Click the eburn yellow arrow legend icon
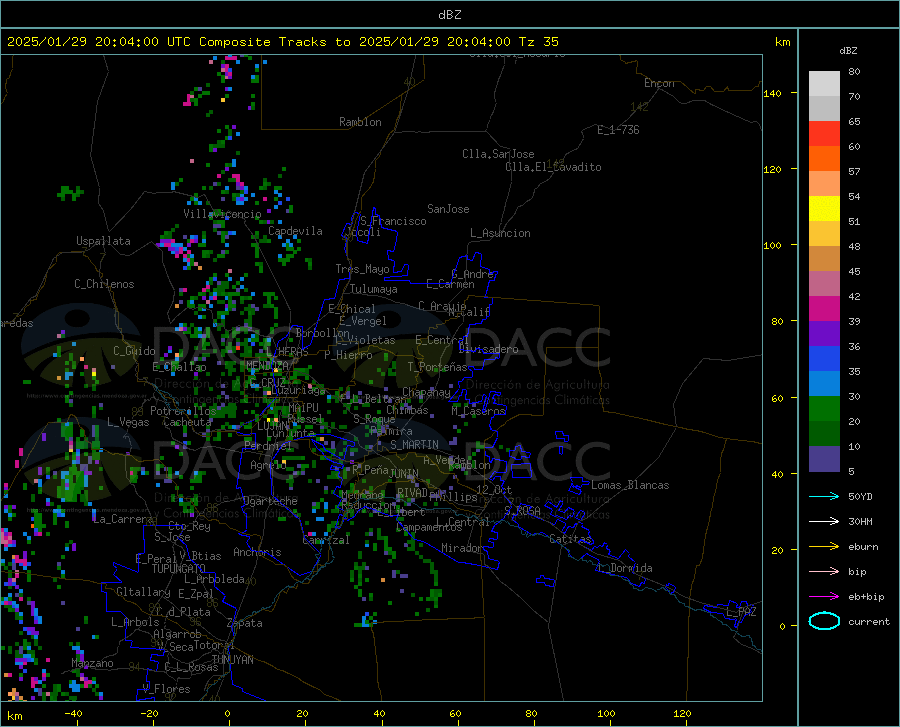The width and height of the screenshot is (900, 727). point(824,546)
